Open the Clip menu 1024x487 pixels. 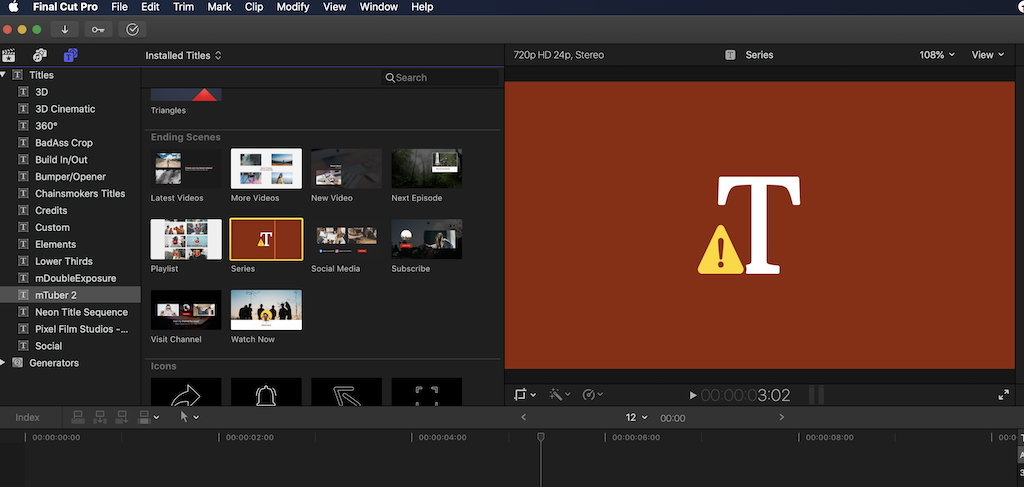(254, 7)
